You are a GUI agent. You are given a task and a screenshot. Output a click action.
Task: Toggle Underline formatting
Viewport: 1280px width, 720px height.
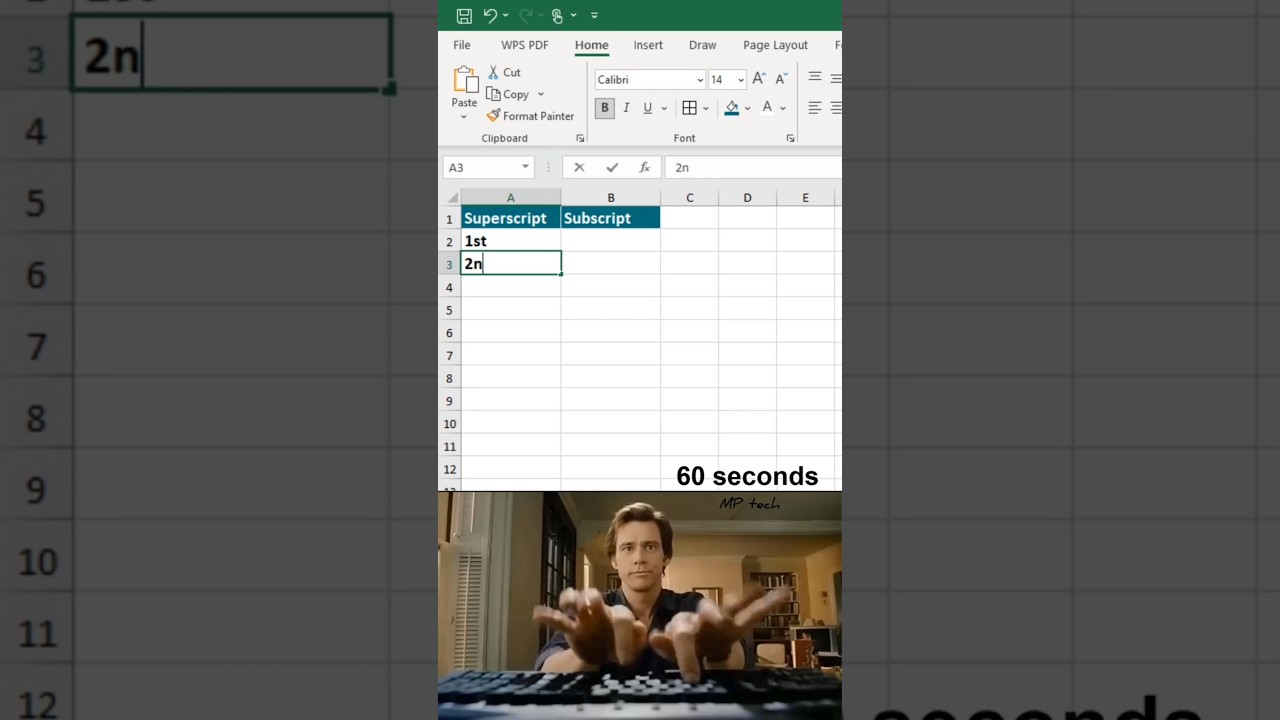648,108
